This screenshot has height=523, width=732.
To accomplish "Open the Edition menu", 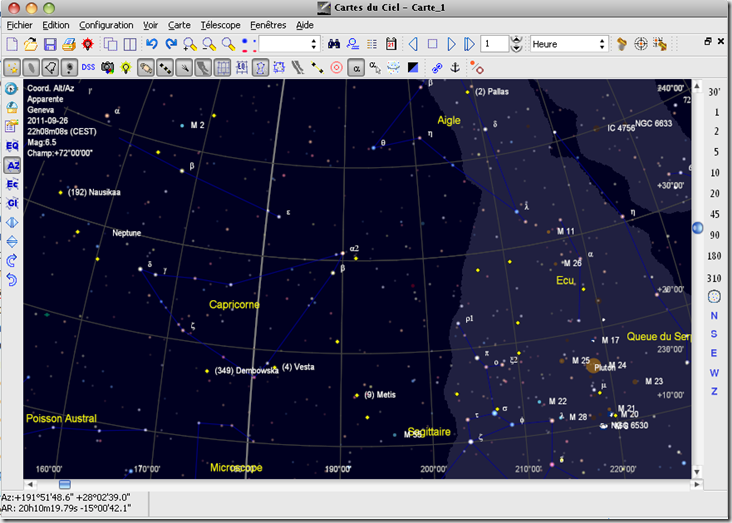I will click(x=56, y=25).
